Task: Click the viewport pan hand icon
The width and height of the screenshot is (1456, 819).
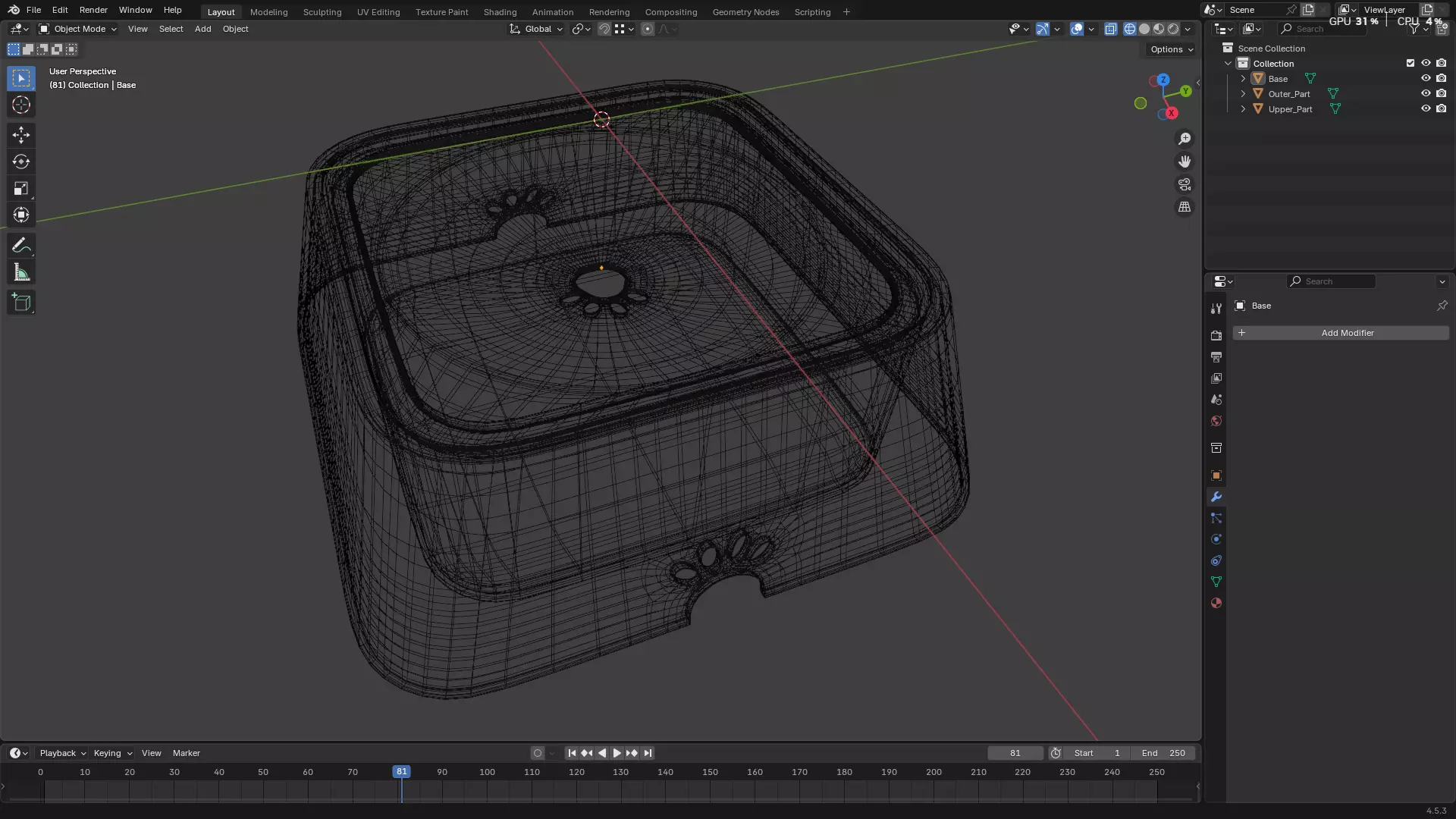Action: point(1185,162)
